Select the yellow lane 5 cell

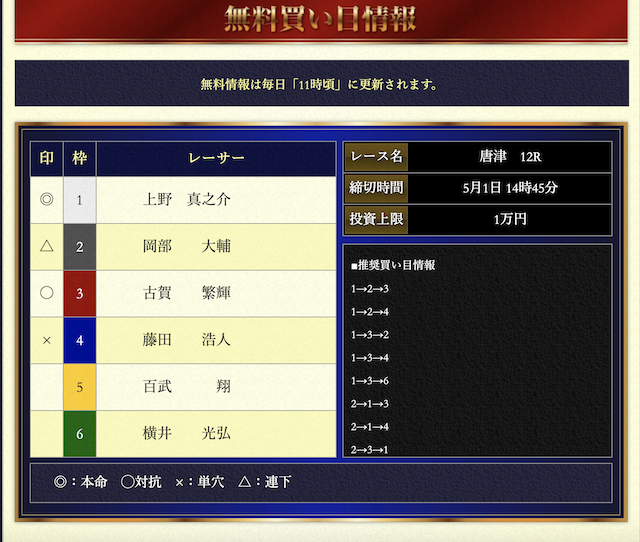click(x=80, y=387)
